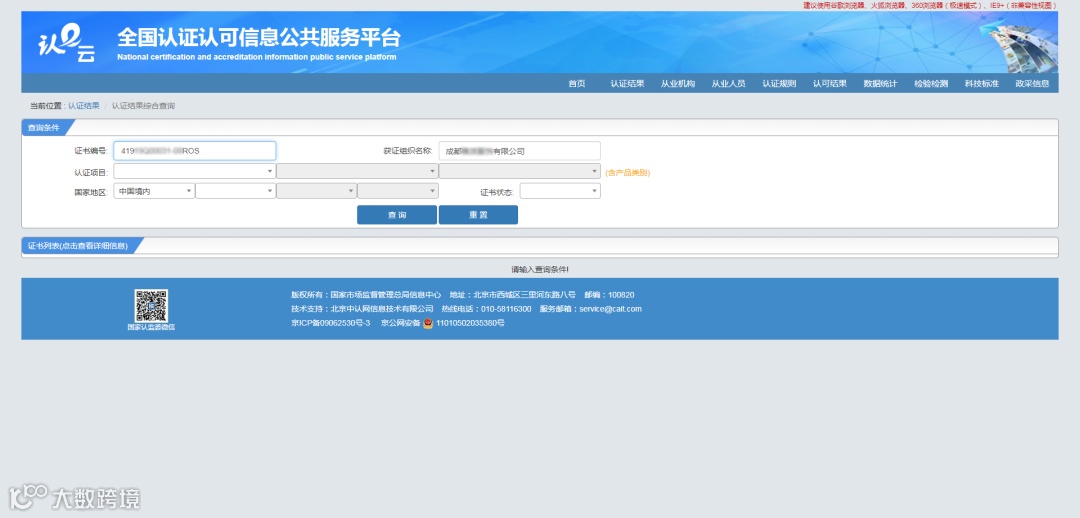This screenshot has height=518, width=1080.
Task: Click the 热线电话 010-58116300 text
Action: (486, 309)
